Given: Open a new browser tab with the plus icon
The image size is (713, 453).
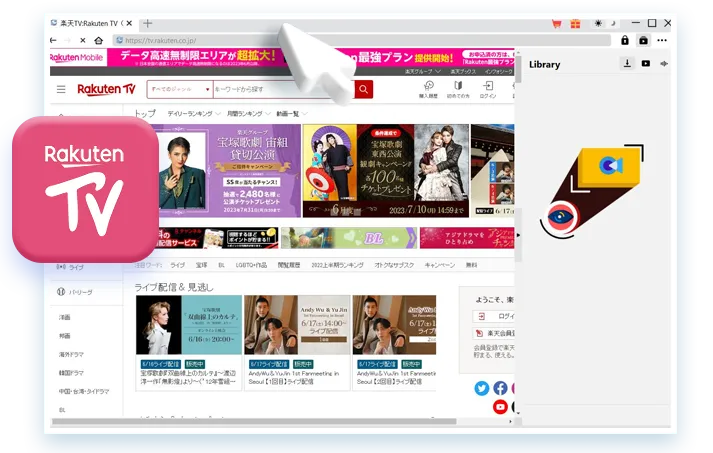Looking at the screenshot, I should (x=148, y=23).
